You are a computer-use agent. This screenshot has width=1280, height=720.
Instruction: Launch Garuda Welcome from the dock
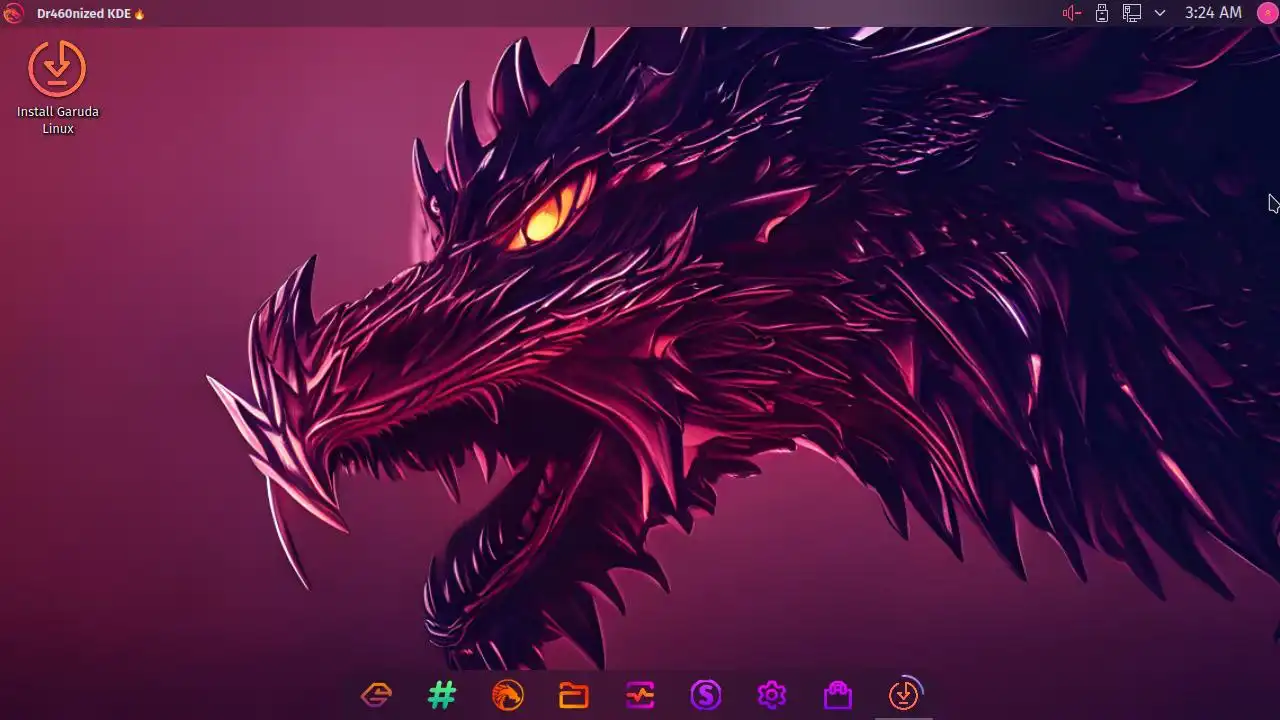(376, 694)
